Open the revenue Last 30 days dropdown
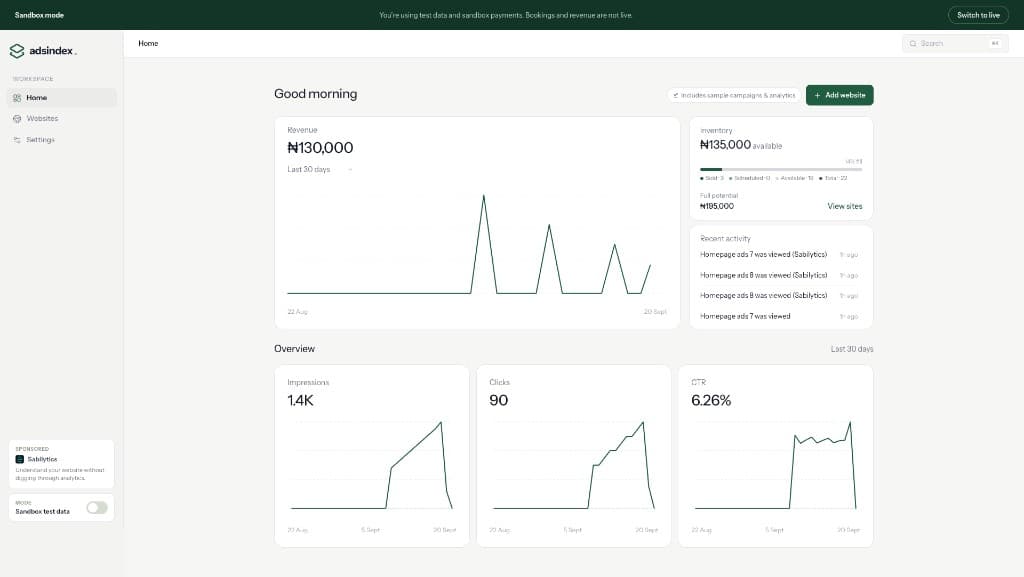This screenshot has height=577, width=1024. coord(320,170)
